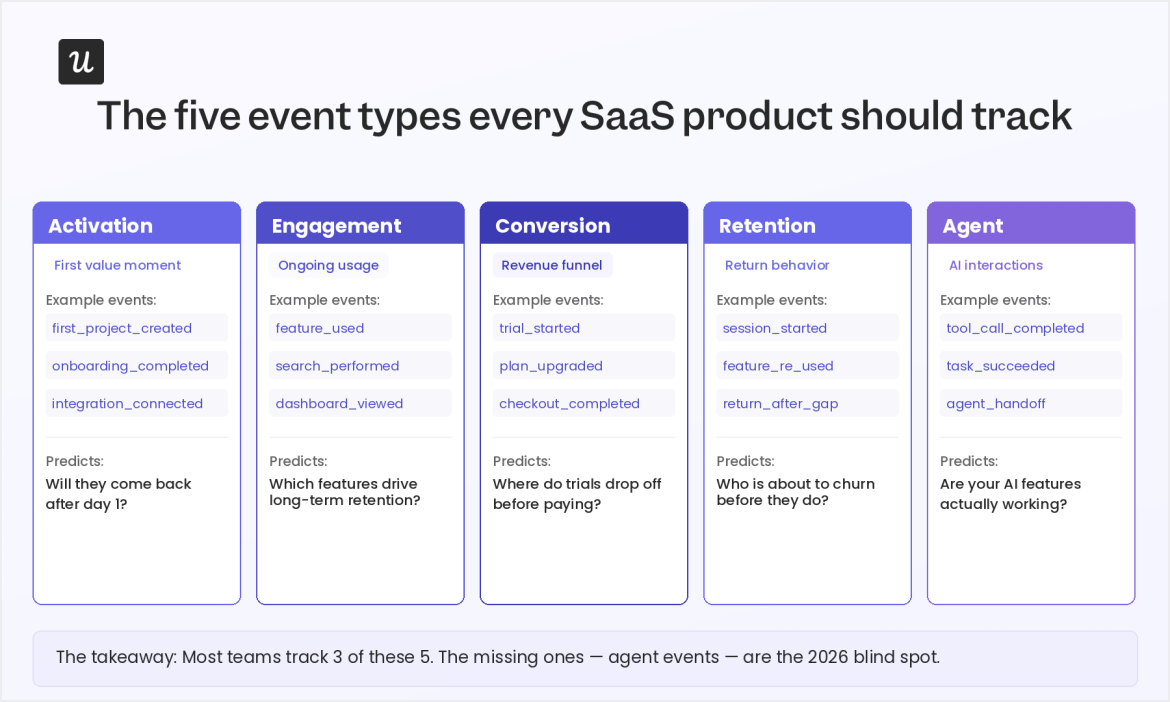Select the onboarding_completed event chip
The width and height of the screenshot is (1170, 702).
click(x=137, y=366)
